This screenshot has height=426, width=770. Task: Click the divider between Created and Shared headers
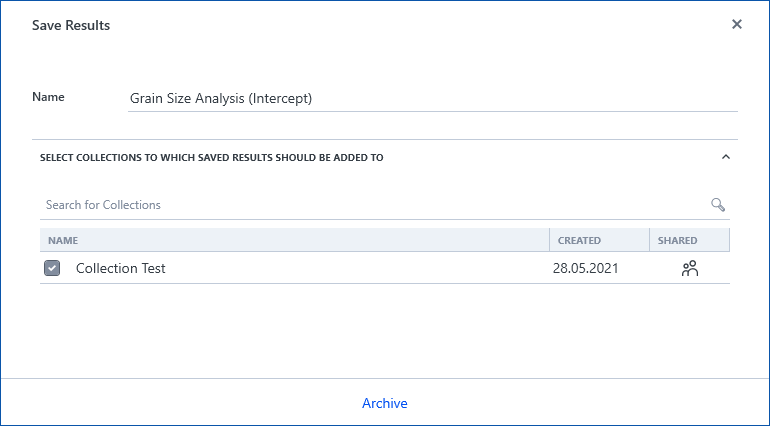click(649, 241)
